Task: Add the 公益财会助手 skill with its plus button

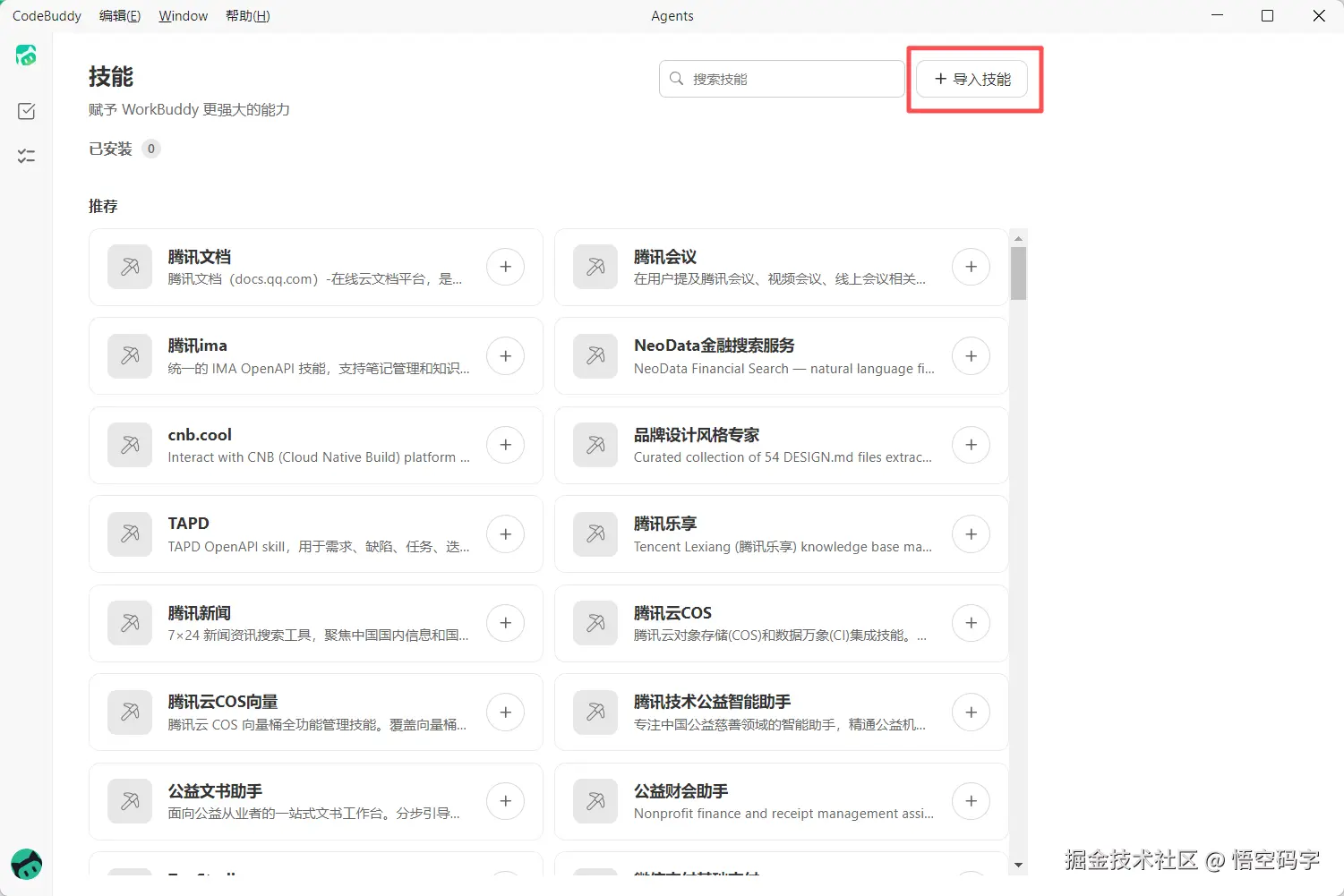Action: (972, 801)
